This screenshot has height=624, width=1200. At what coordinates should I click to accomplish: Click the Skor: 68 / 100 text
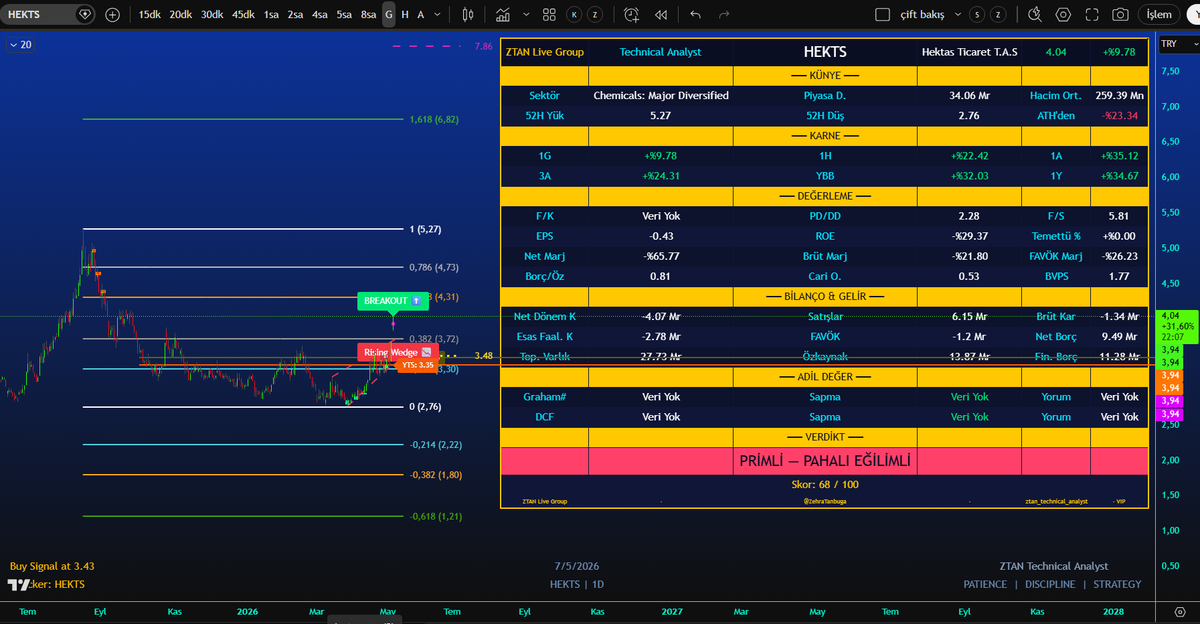point(825,484)
